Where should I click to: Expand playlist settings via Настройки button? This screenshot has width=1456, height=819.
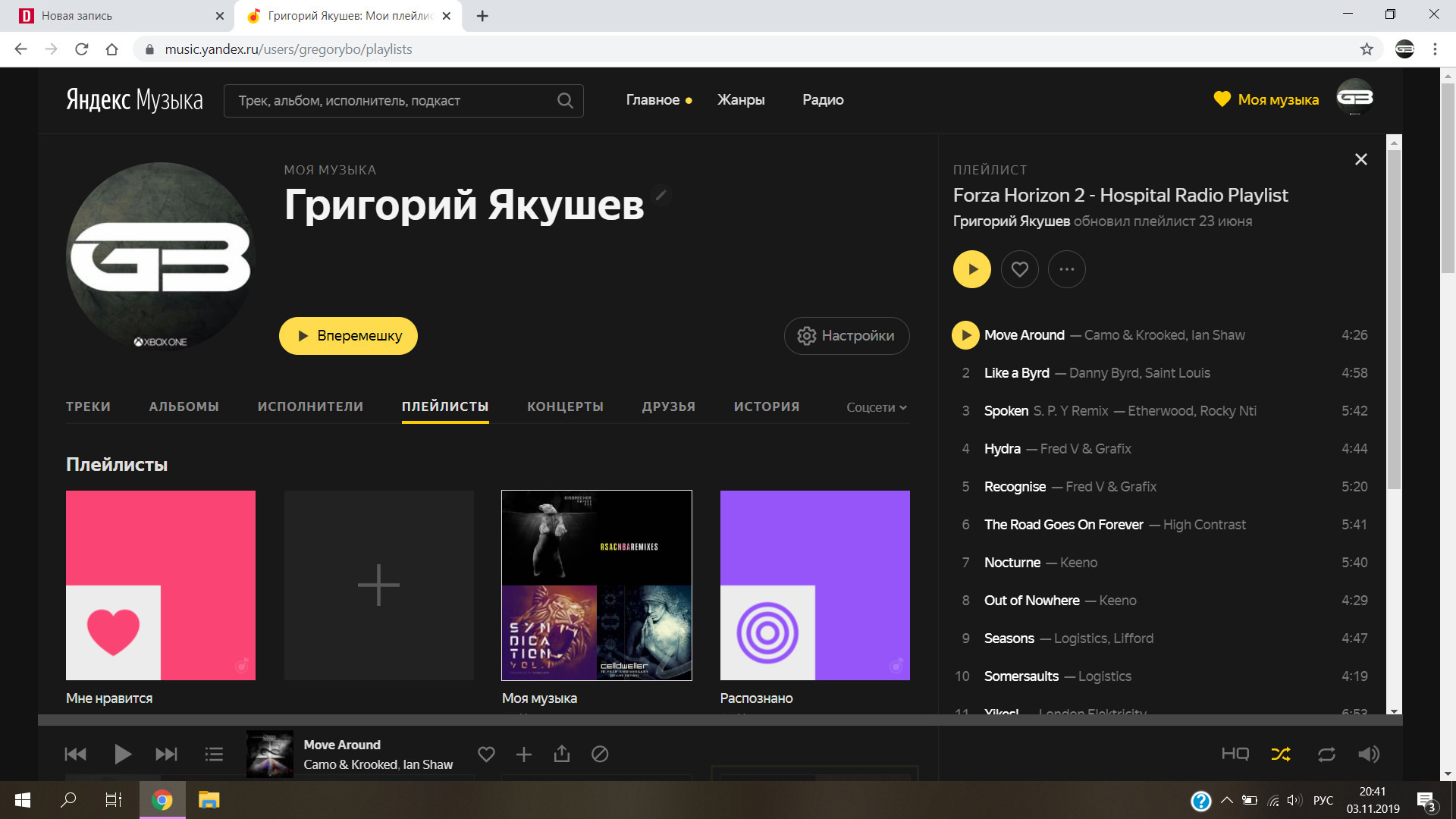846,335
